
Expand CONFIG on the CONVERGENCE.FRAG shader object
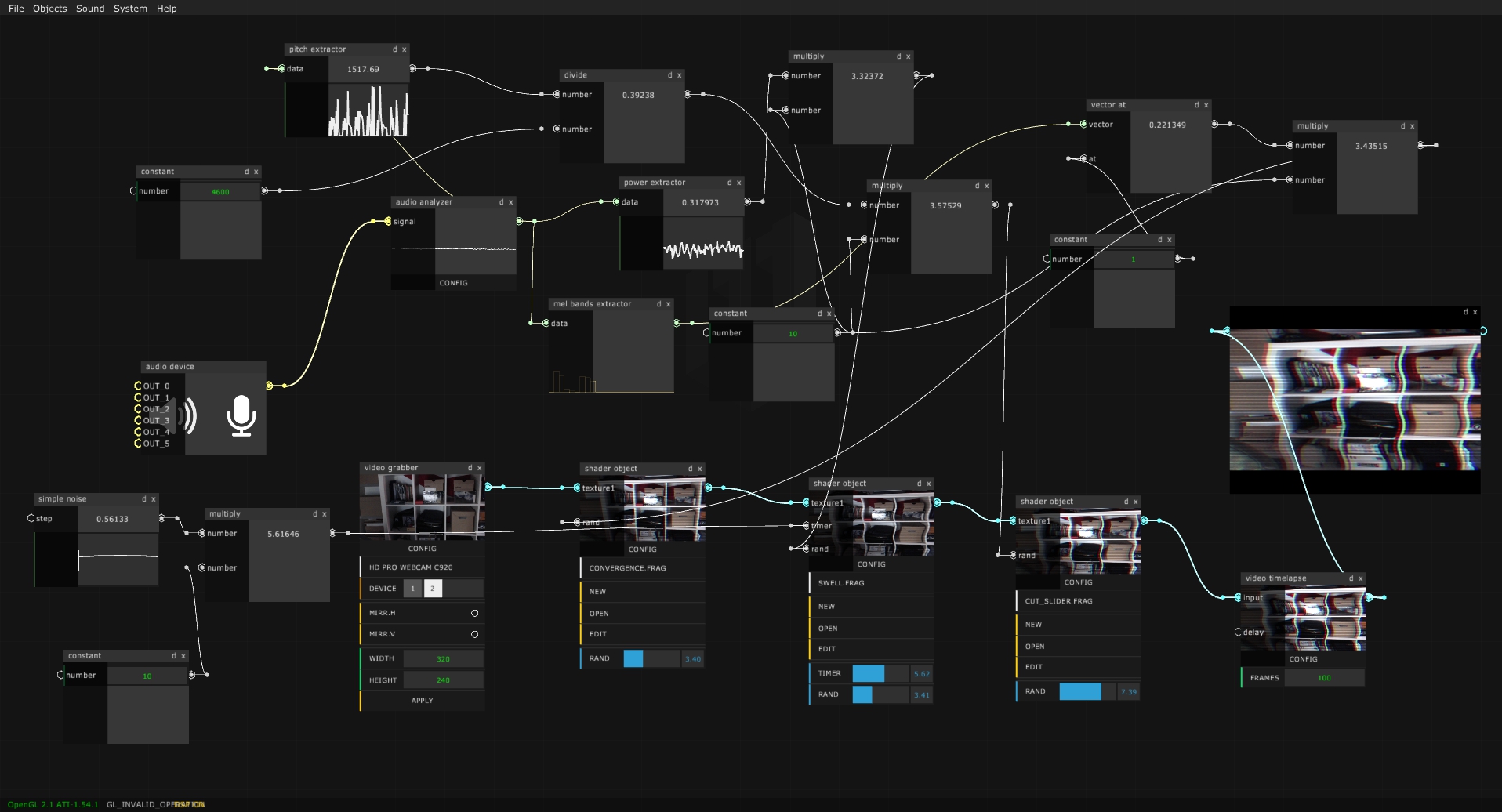pos(642,549)
